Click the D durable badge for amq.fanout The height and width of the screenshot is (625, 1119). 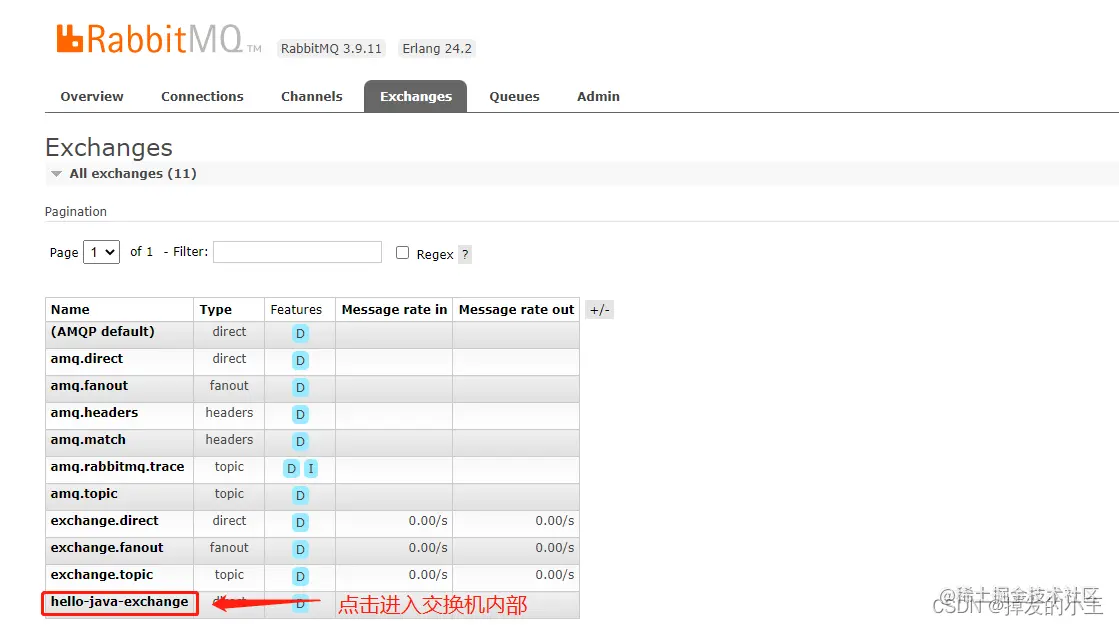tap(300, 387)
